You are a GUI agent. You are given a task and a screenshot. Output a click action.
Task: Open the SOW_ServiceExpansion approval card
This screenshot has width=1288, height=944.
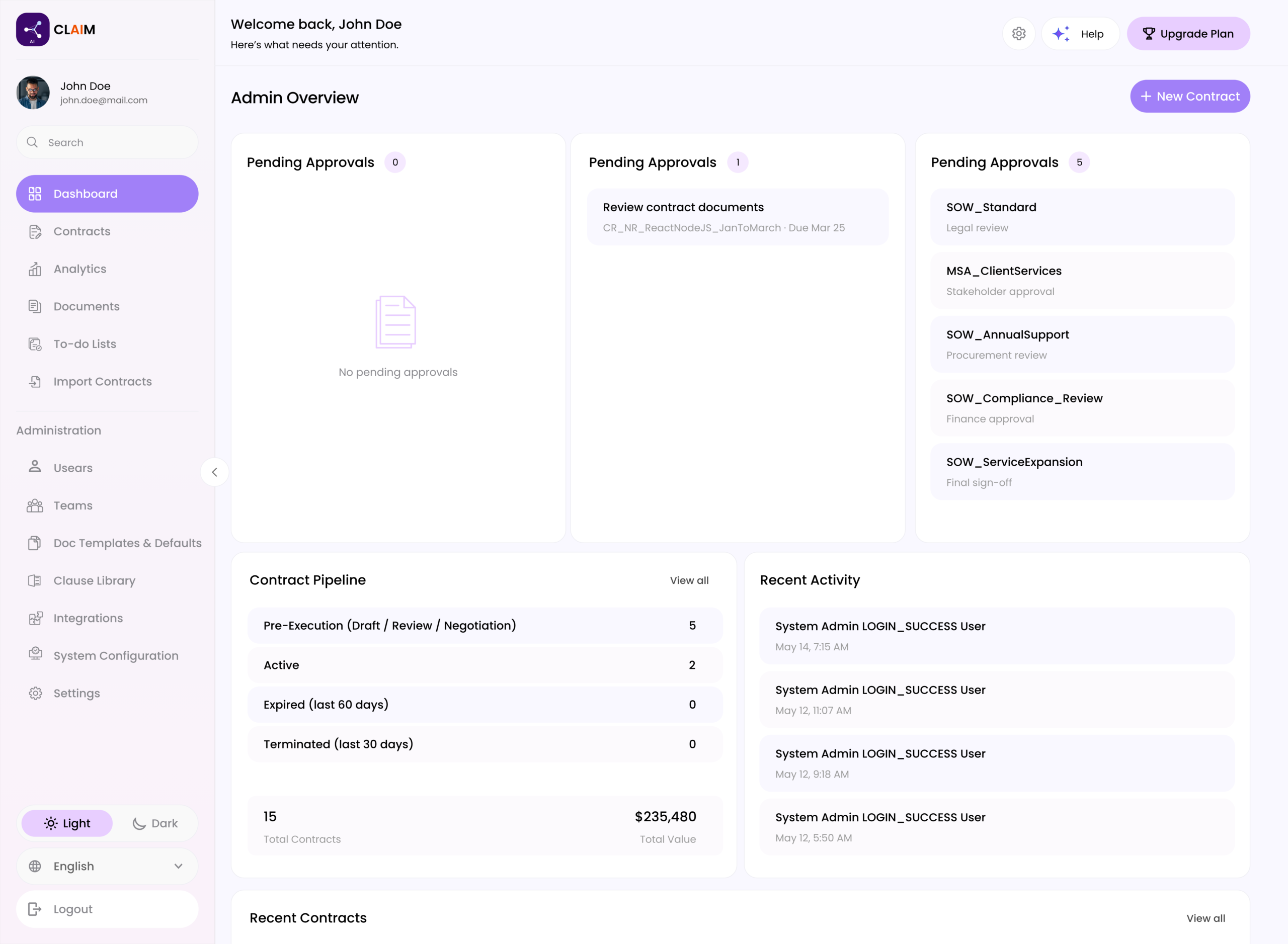pos(1082,472)
